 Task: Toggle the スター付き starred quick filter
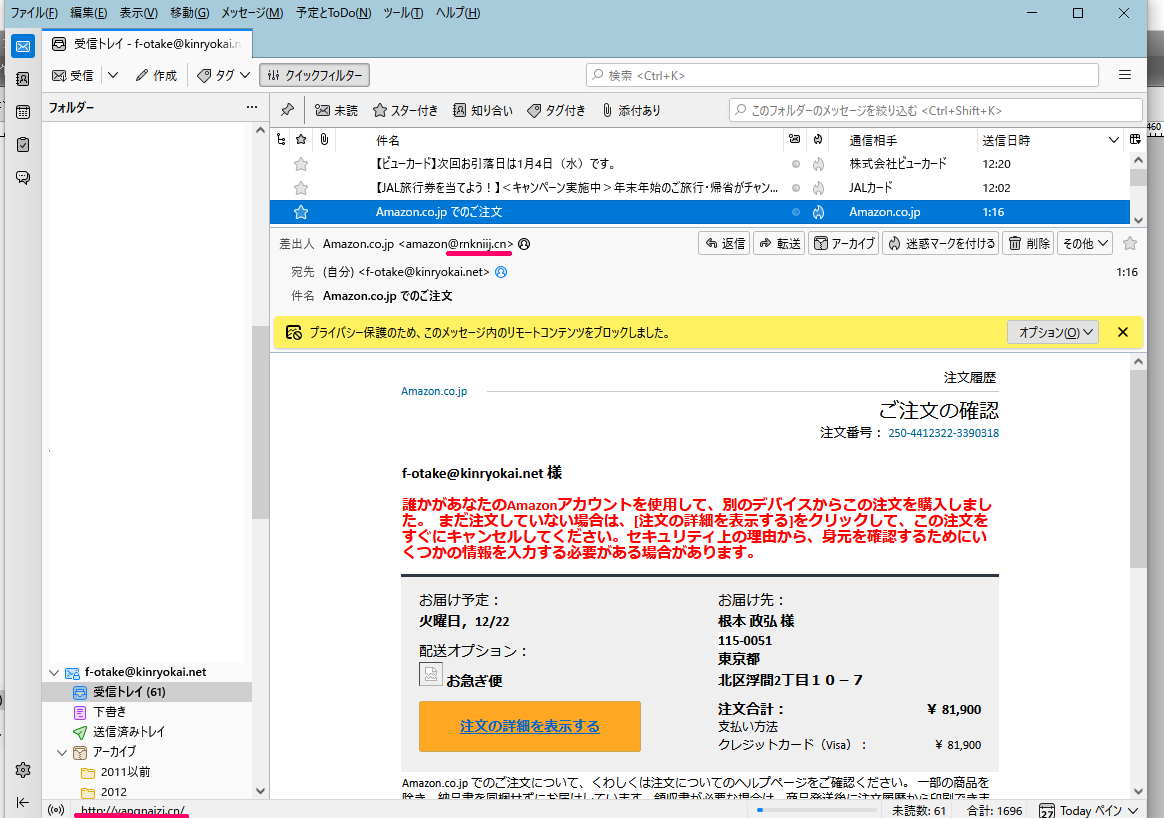click(x=405, y=111)
